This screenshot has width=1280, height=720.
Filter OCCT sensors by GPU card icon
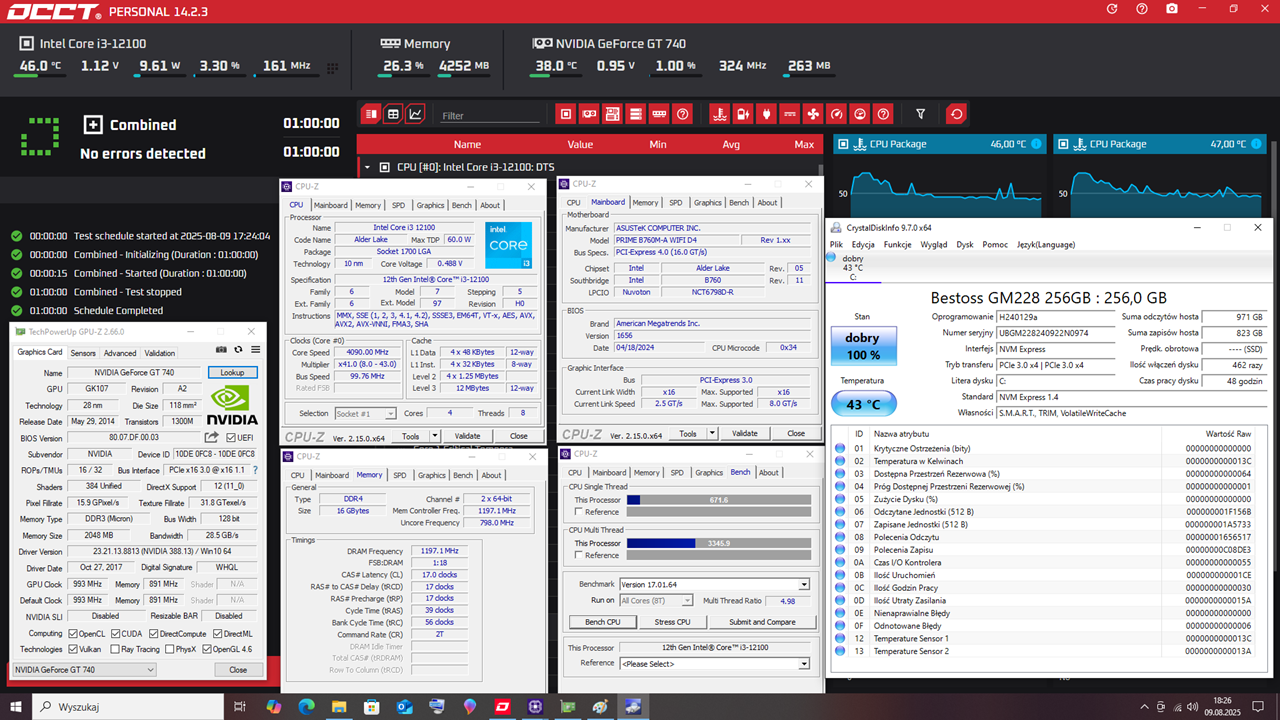[x=589, y=114]
